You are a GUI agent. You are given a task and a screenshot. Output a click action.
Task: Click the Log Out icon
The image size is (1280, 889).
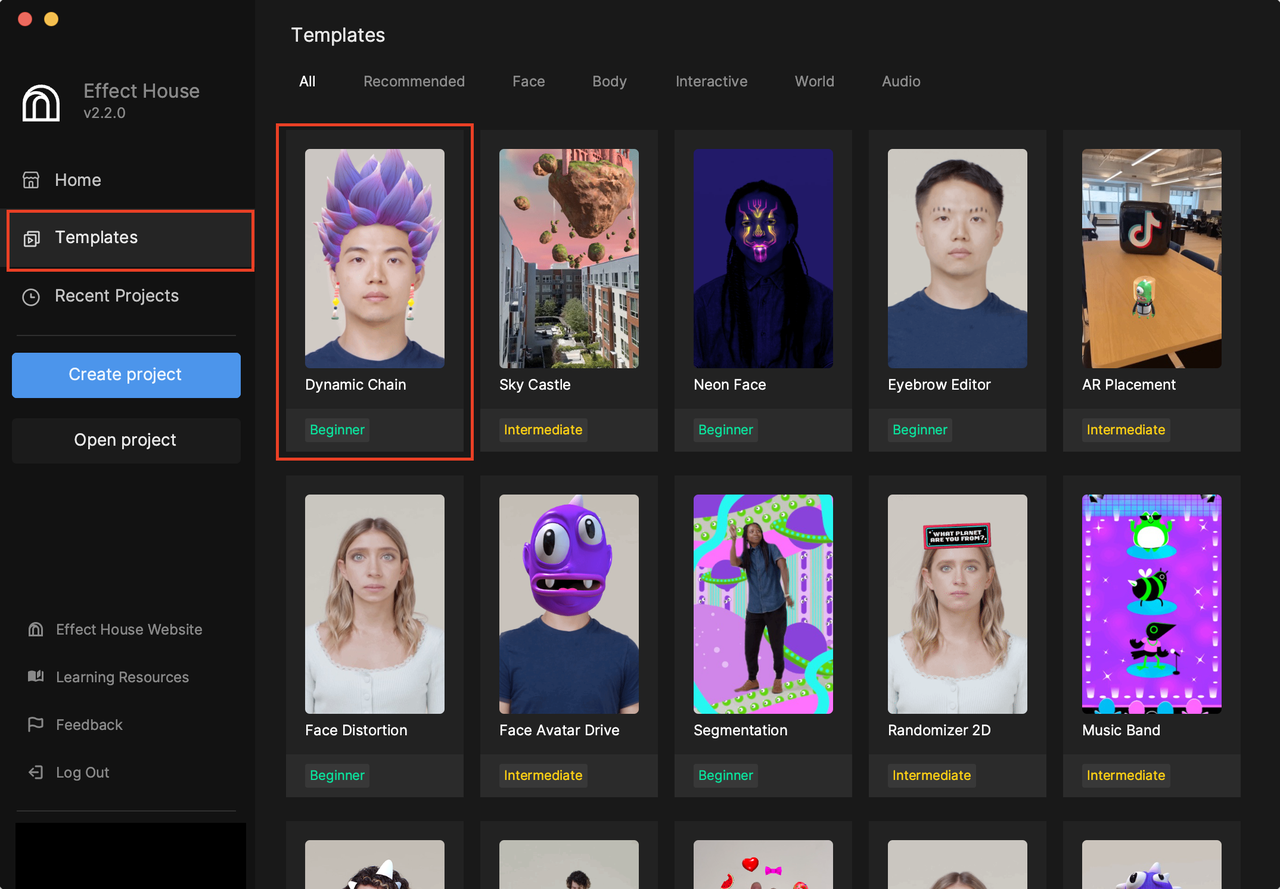pos(36,773)
